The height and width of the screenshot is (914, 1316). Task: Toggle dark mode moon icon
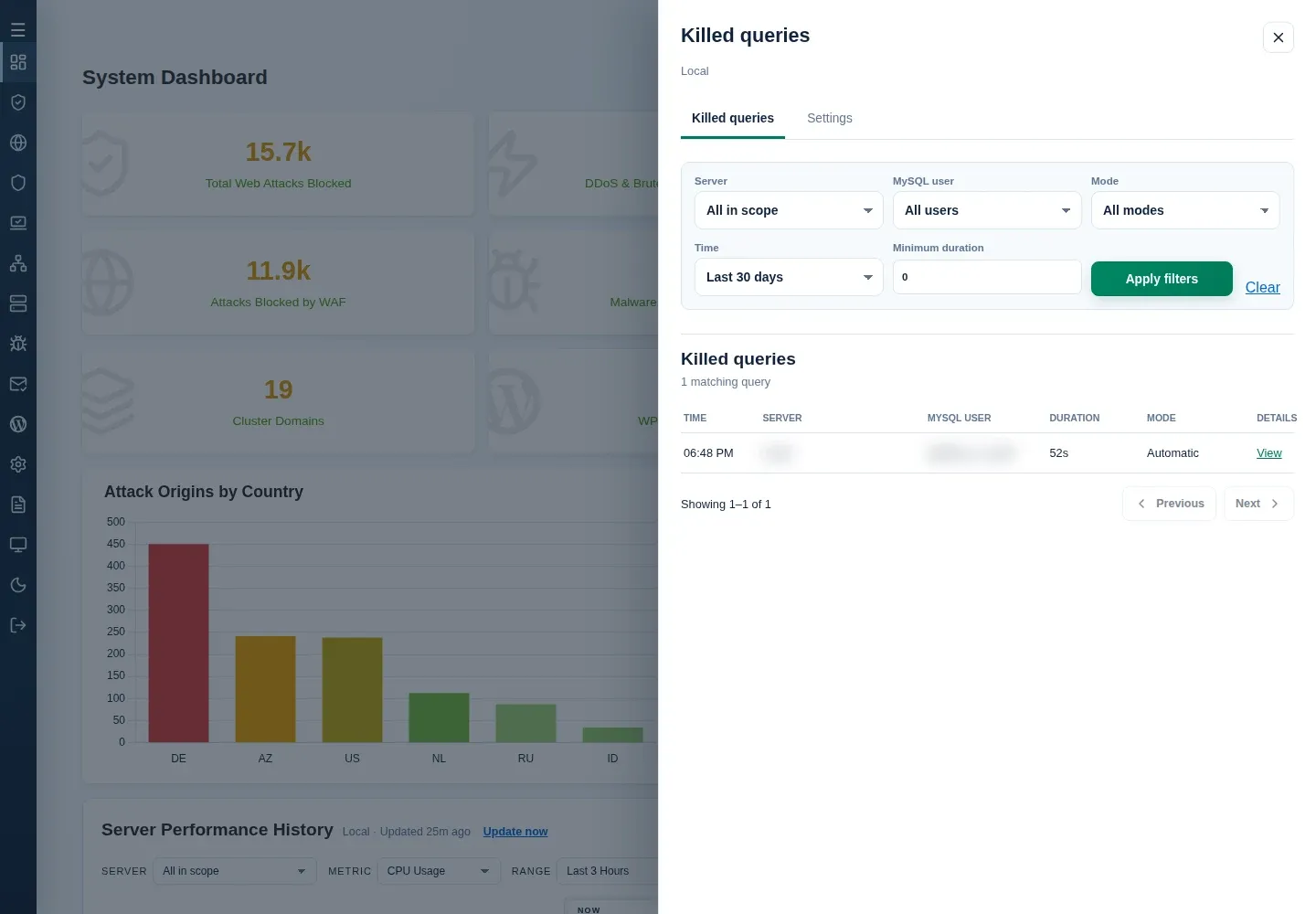point(18,585)
